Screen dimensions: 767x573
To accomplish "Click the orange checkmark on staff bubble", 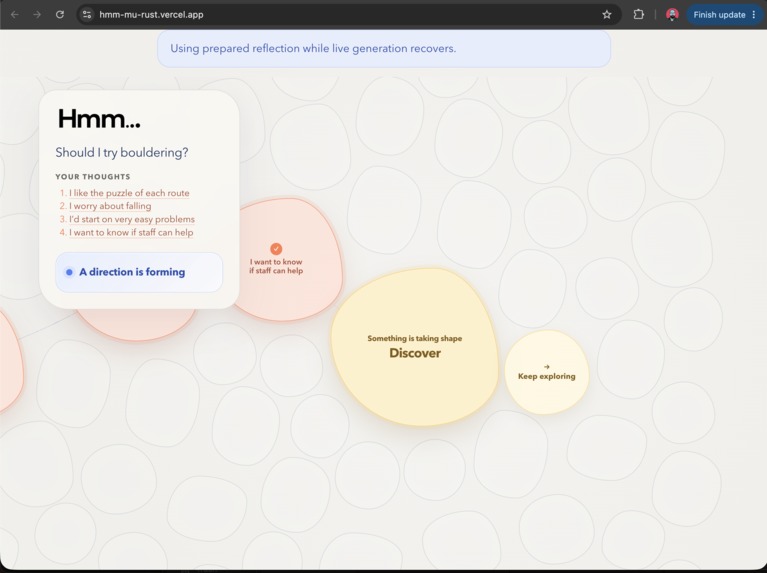I will [x=276, y=249].
